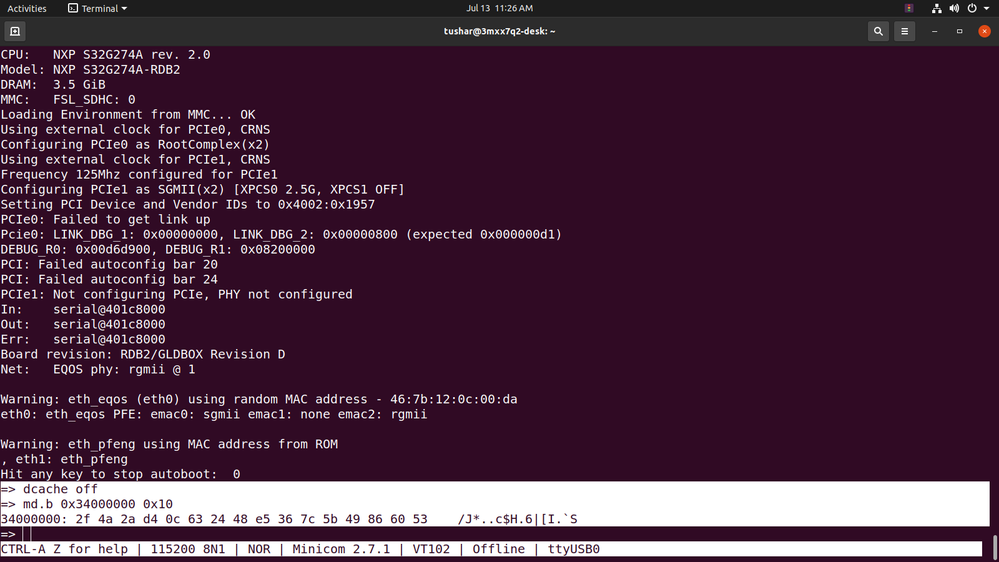The height and width of the screenshot is (562, 999).
Task: Minimize the terminal window
Action: pos(935,31)
